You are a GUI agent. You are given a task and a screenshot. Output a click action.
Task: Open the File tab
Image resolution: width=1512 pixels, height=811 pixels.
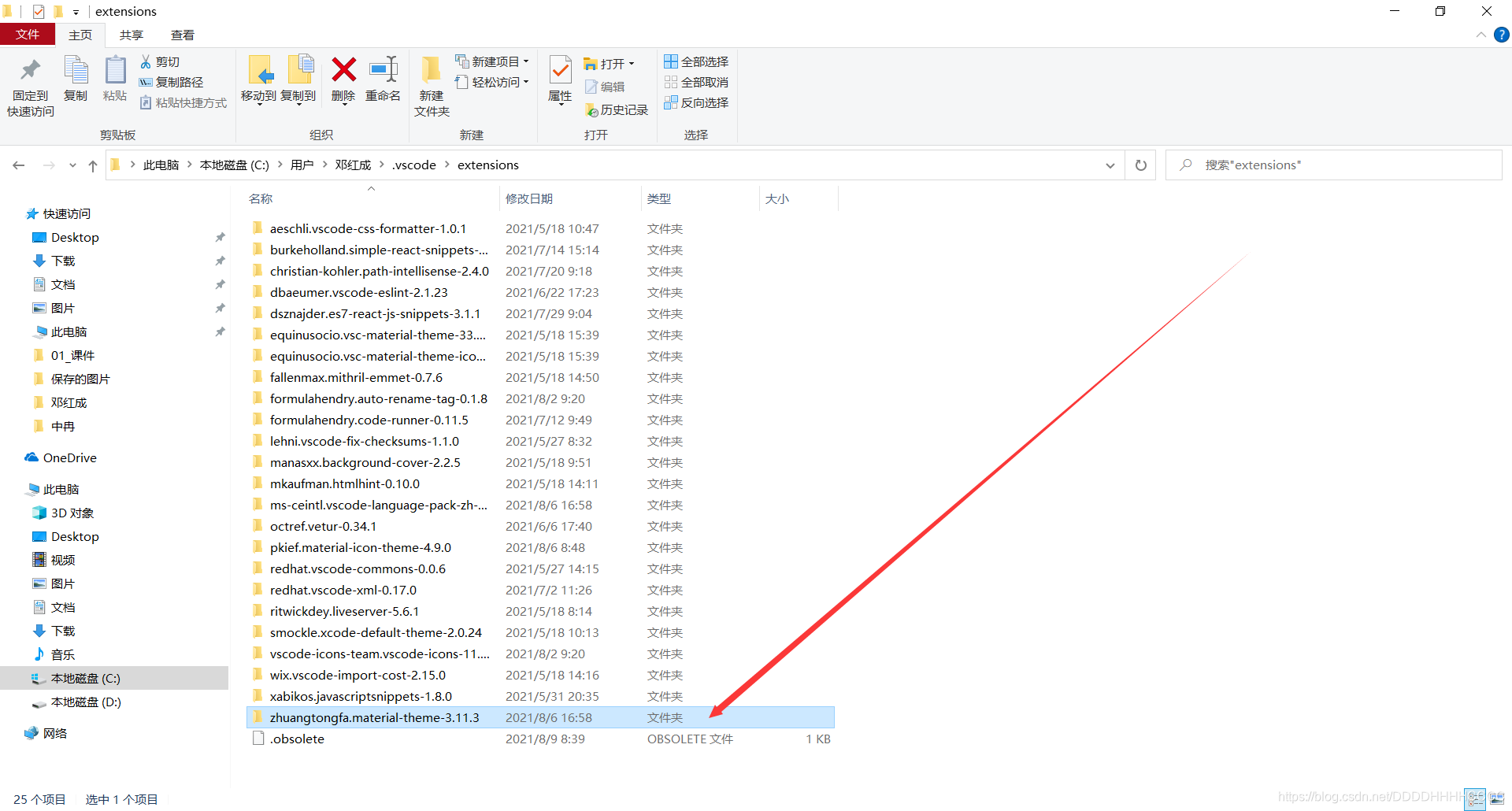point(28,35)
